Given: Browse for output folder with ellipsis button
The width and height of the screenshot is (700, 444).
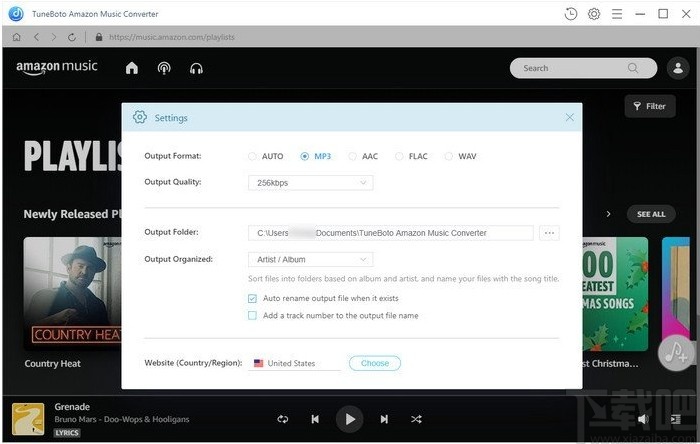Looking at the screenshot, I should pos(549,233).
